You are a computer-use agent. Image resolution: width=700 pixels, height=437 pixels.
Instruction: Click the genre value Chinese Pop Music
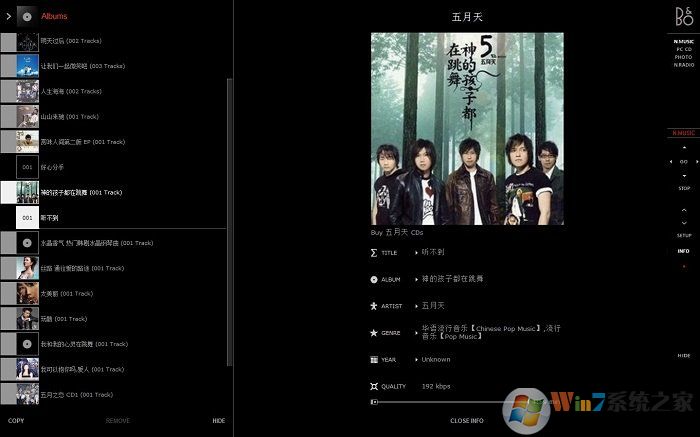coord(491,333)
